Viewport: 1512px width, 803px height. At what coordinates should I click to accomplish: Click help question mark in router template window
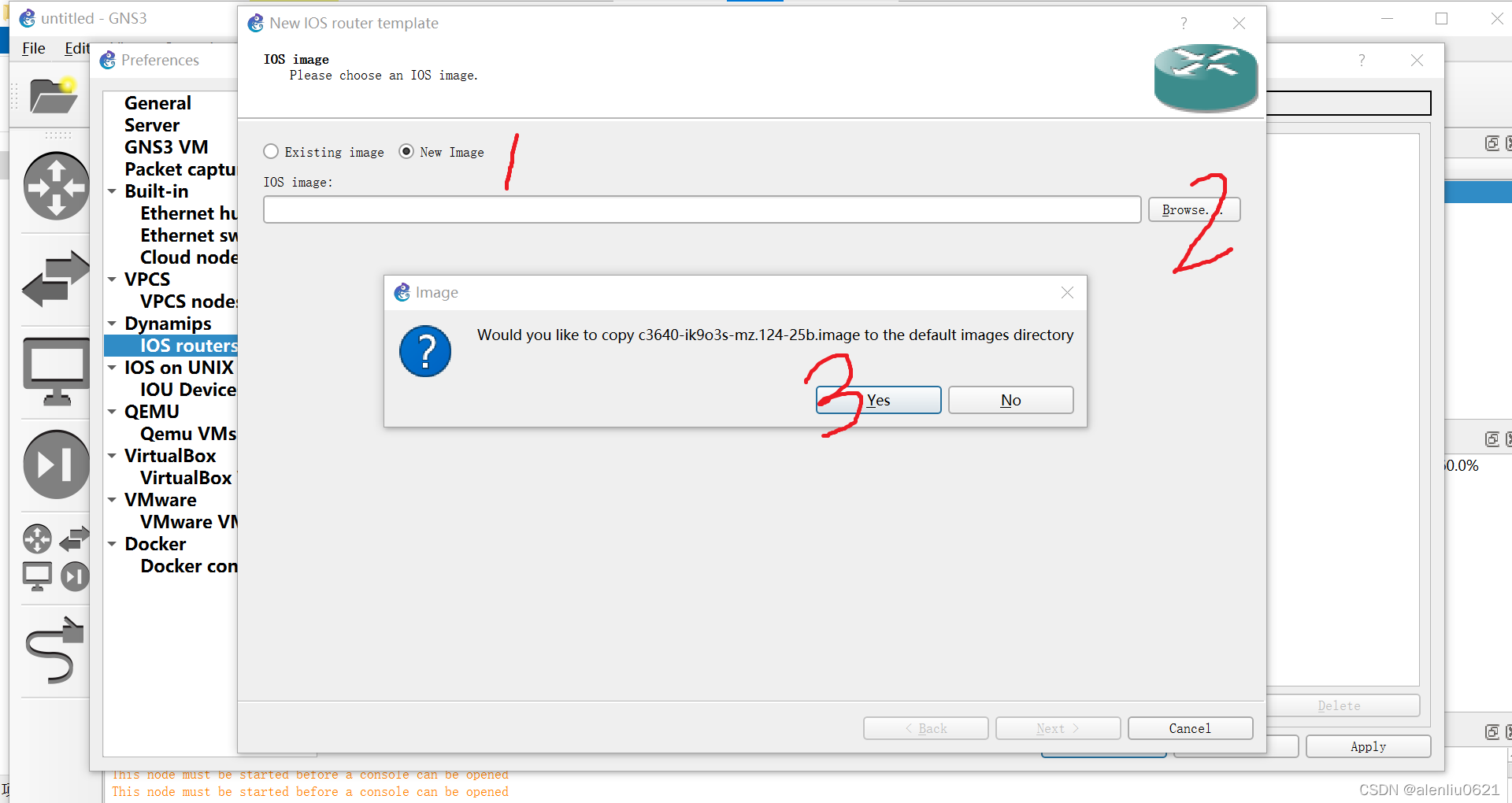(1184, 24)
